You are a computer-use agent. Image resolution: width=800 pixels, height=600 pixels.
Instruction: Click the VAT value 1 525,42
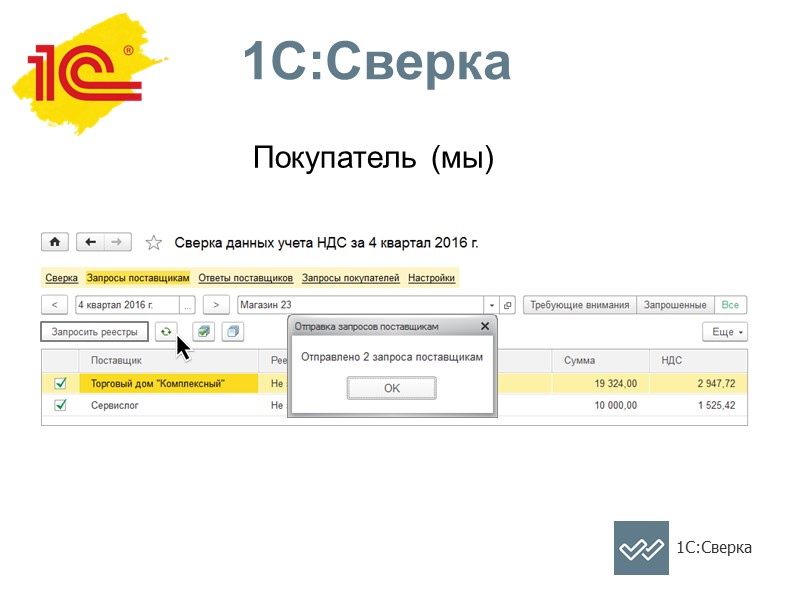coord(716,405)
